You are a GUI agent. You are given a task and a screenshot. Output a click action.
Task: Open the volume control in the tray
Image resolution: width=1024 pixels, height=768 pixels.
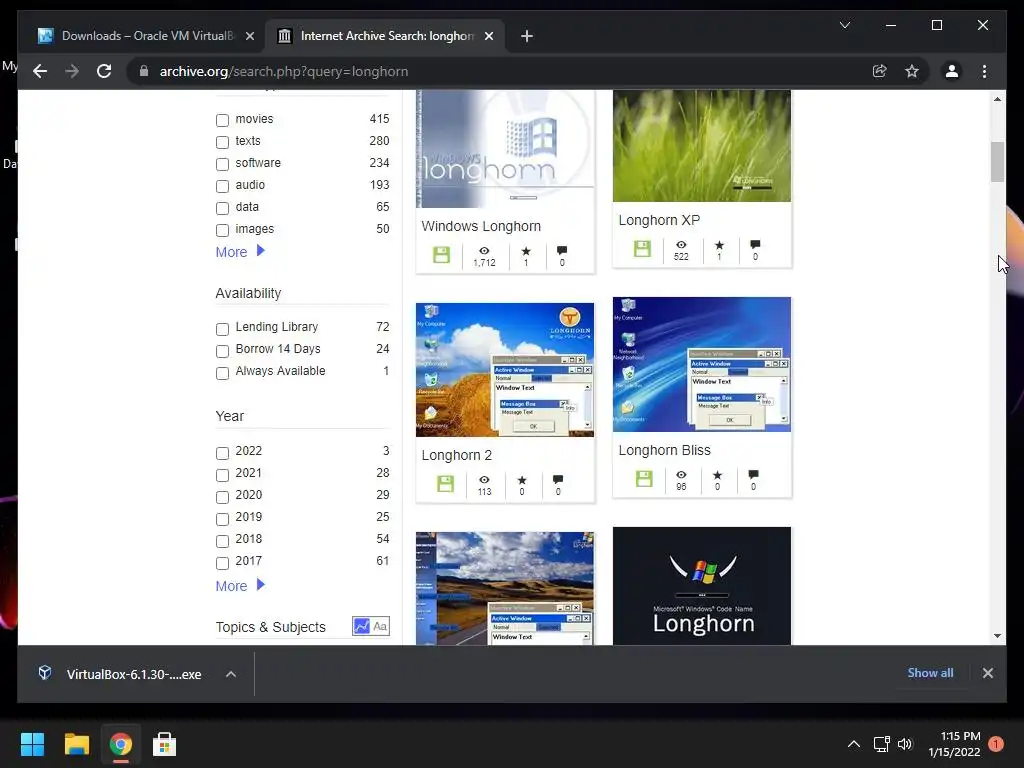point(904,744)
